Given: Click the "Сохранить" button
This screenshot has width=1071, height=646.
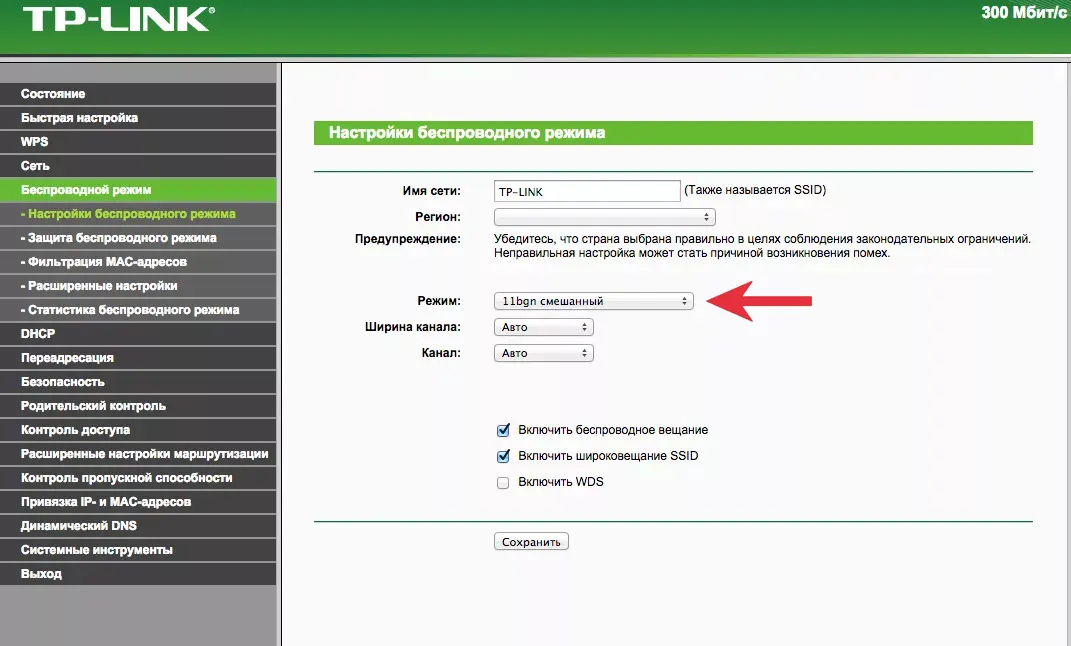Looking at the screenshot, I should coord(530,540).
